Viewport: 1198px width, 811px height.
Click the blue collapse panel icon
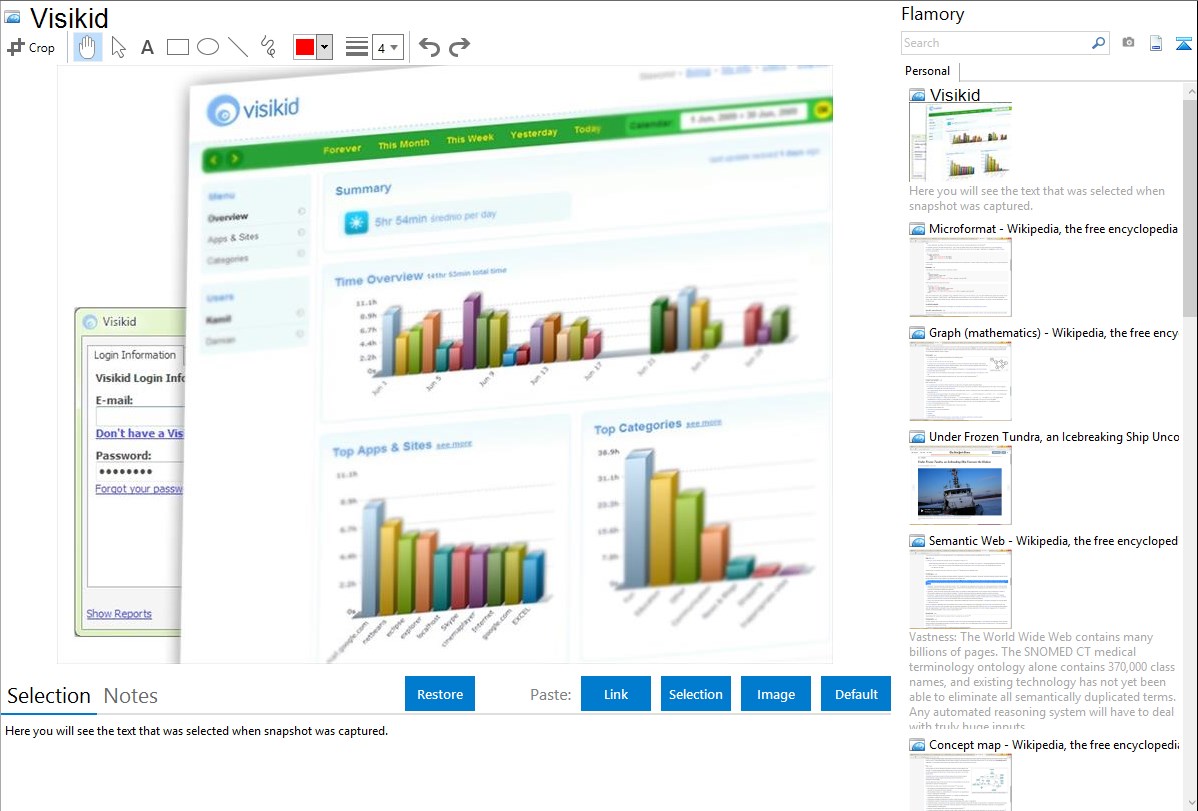click(1183, 43)
